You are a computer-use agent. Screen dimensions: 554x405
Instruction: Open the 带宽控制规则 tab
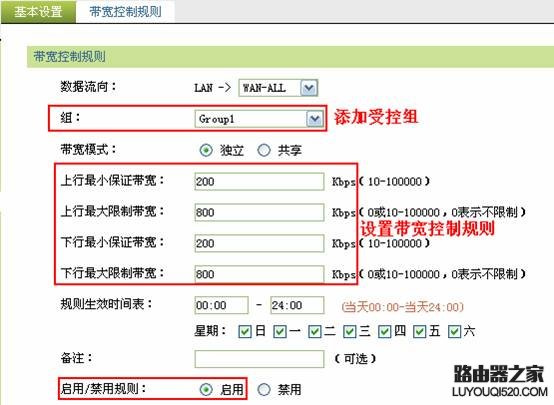(125, 12)
